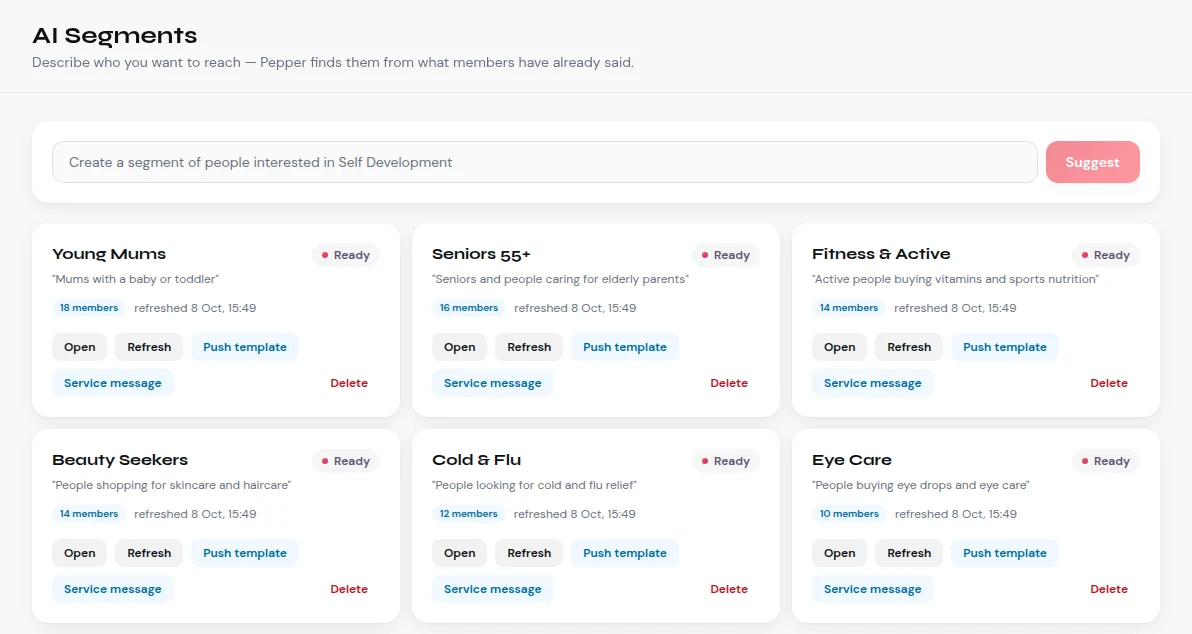Select the Young Mums card title

(x=109, y=254)
